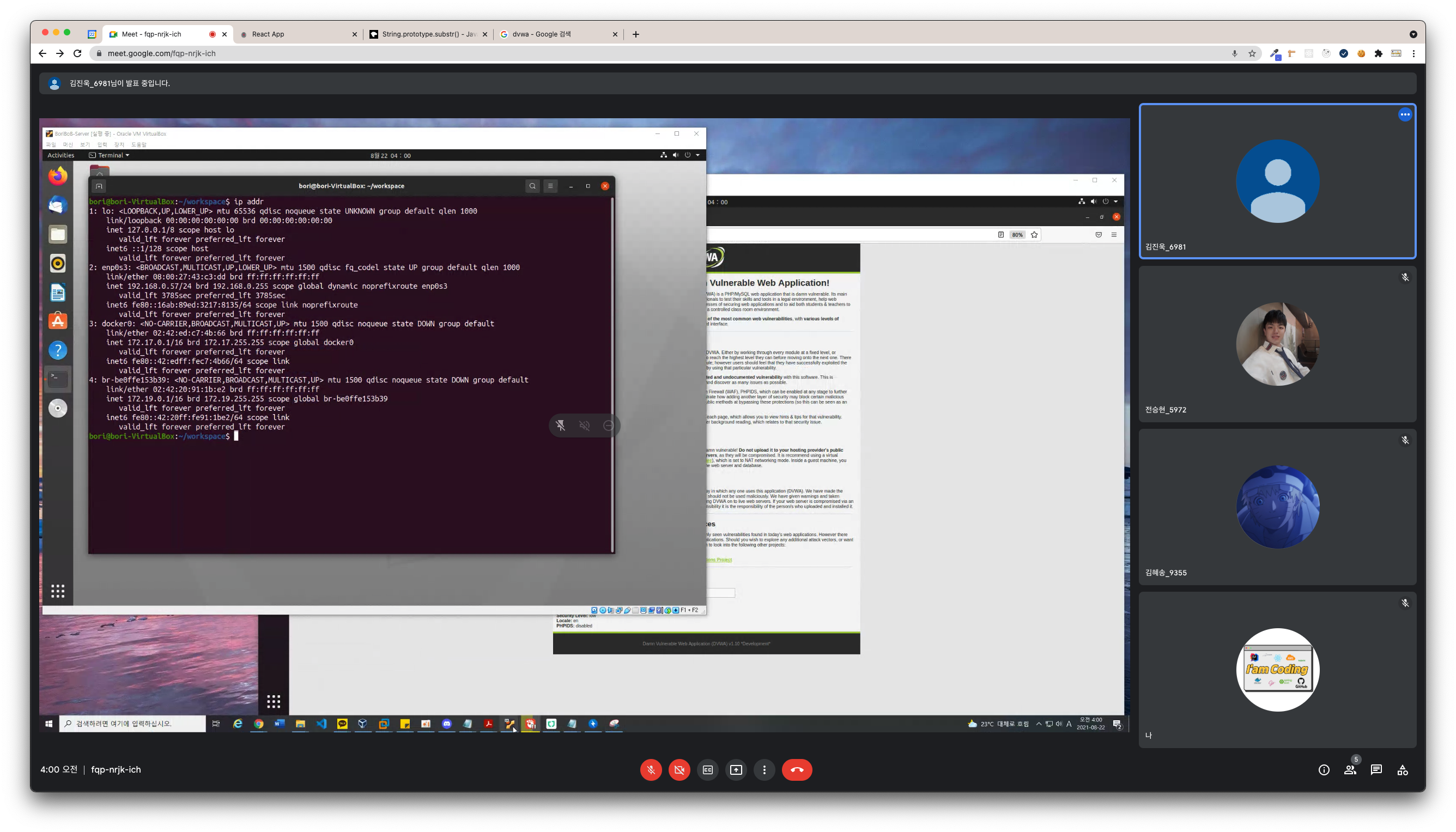Viewport: 1456px width, 832px height.
Task: Bookmark page with the star icon
Action: [x=1252, y=53]
